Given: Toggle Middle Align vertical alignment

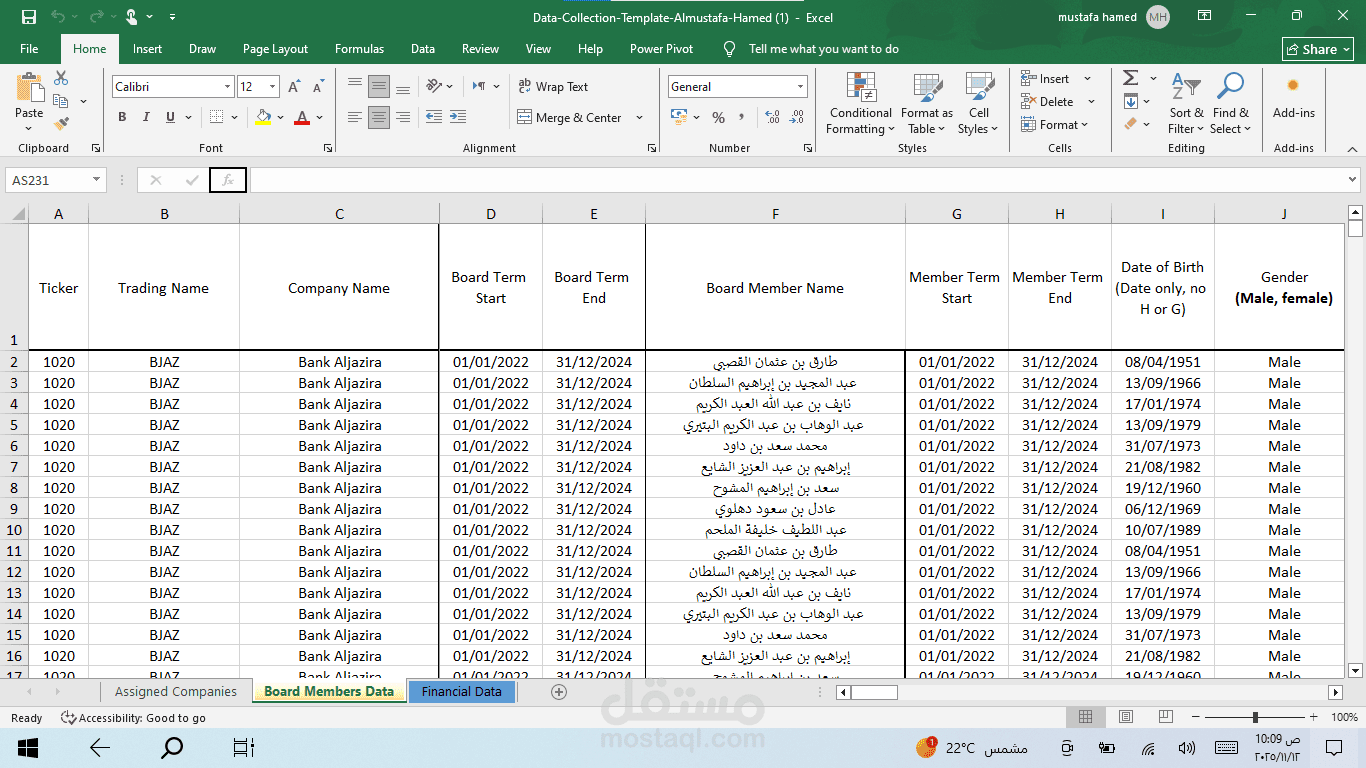Looking at the screenshot, I should (379, 87).
